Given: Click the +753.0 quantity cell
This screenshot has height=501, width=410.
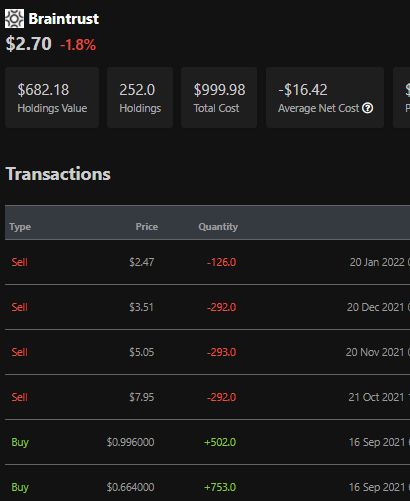Looking at the screenshot, I should [220, 487].
